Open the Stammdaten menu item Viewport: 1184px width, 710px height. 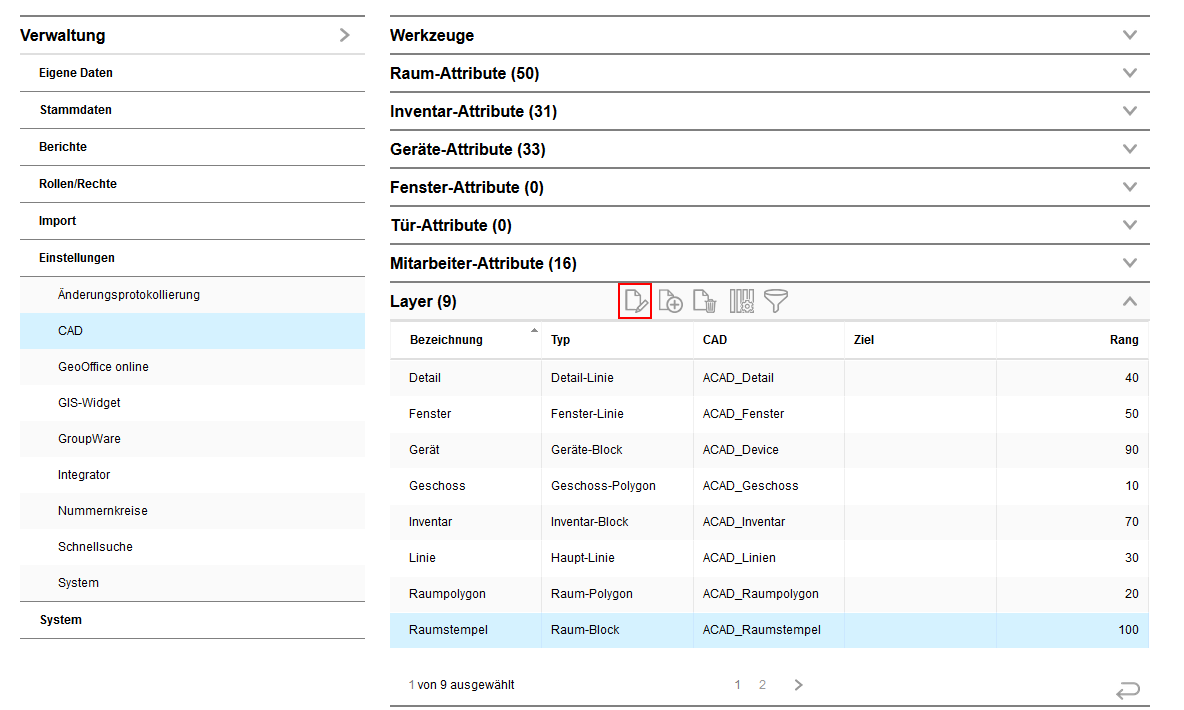pyautogui.click(x=76, y=110)
